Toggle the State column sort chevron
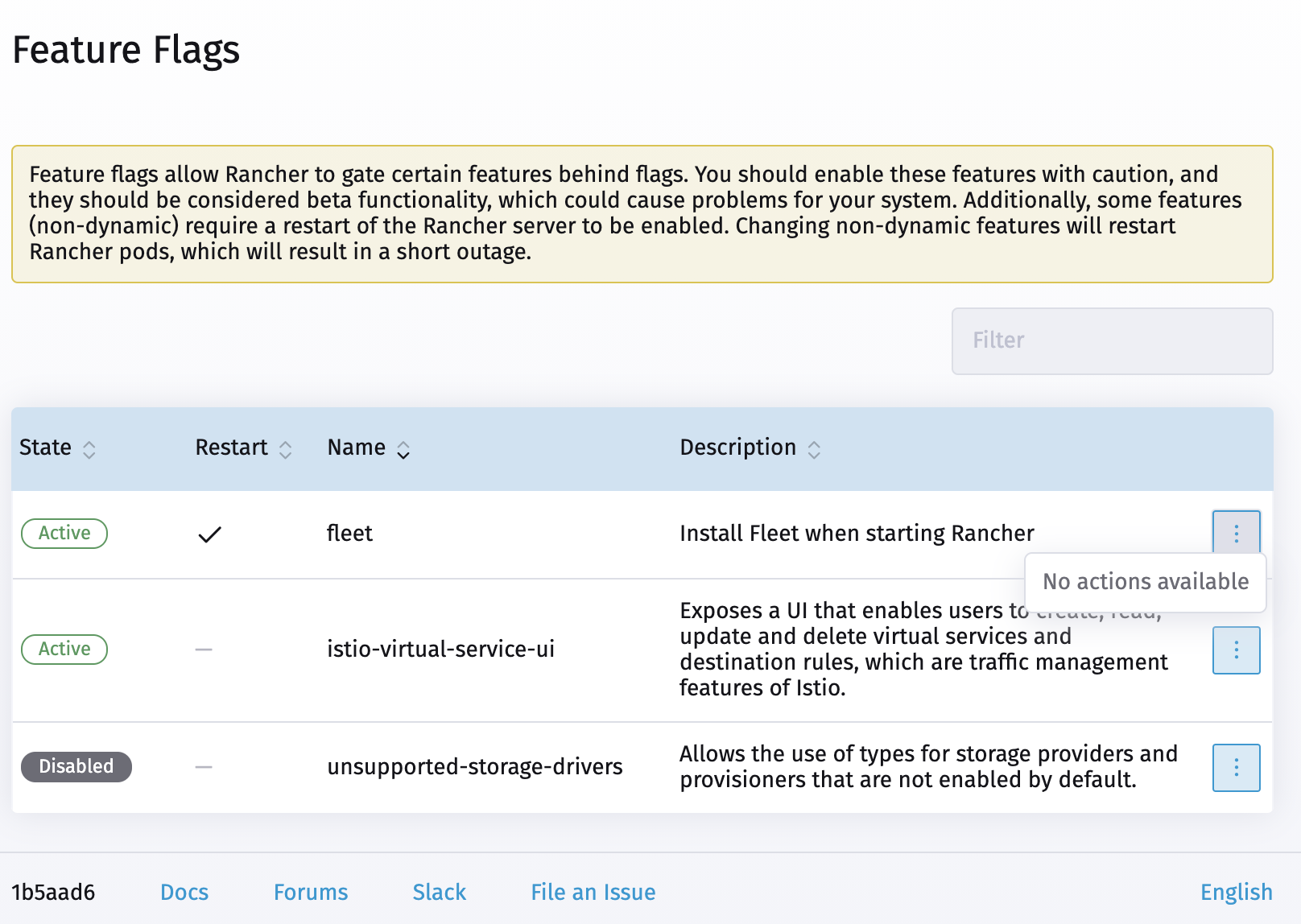 click(x=89, y=448)
